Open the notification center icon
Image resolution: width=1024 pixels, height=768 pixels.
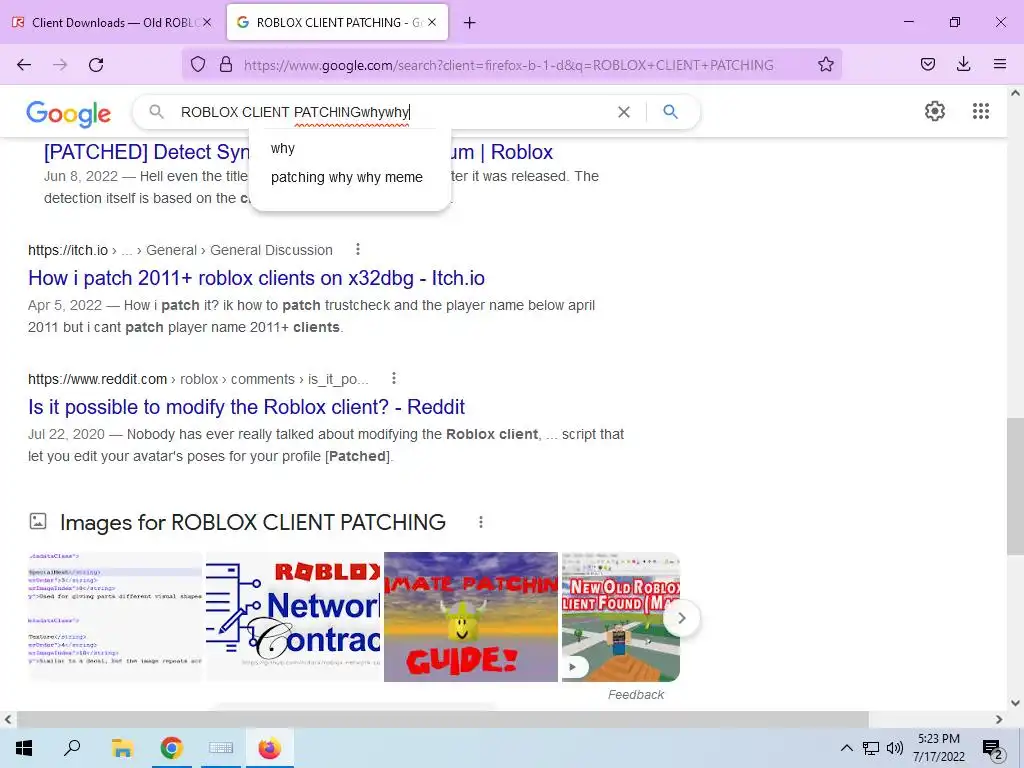pos(993,749)
